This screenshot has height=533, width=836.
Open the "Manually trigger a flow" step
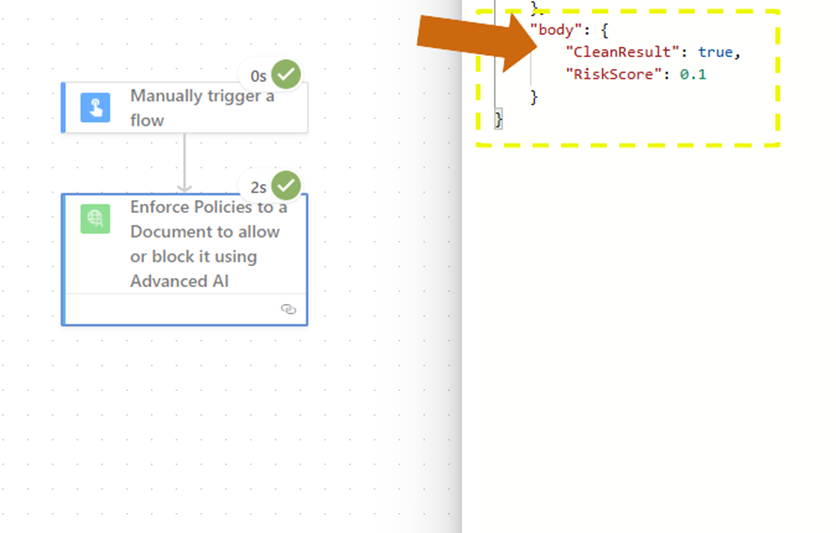(202, 108)
